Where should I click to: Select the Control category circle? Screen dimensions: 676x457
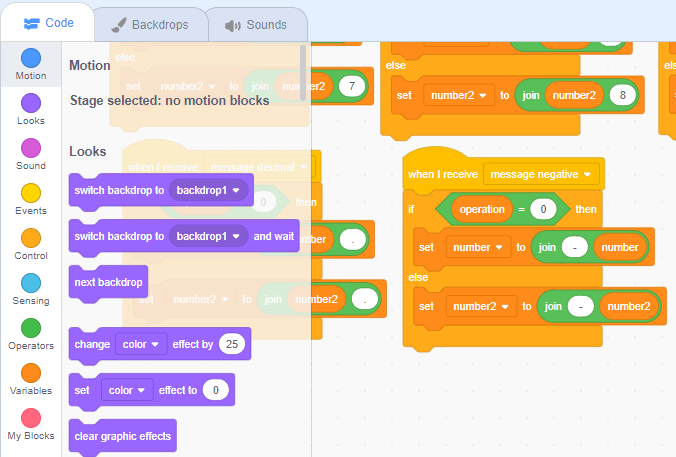31,238
